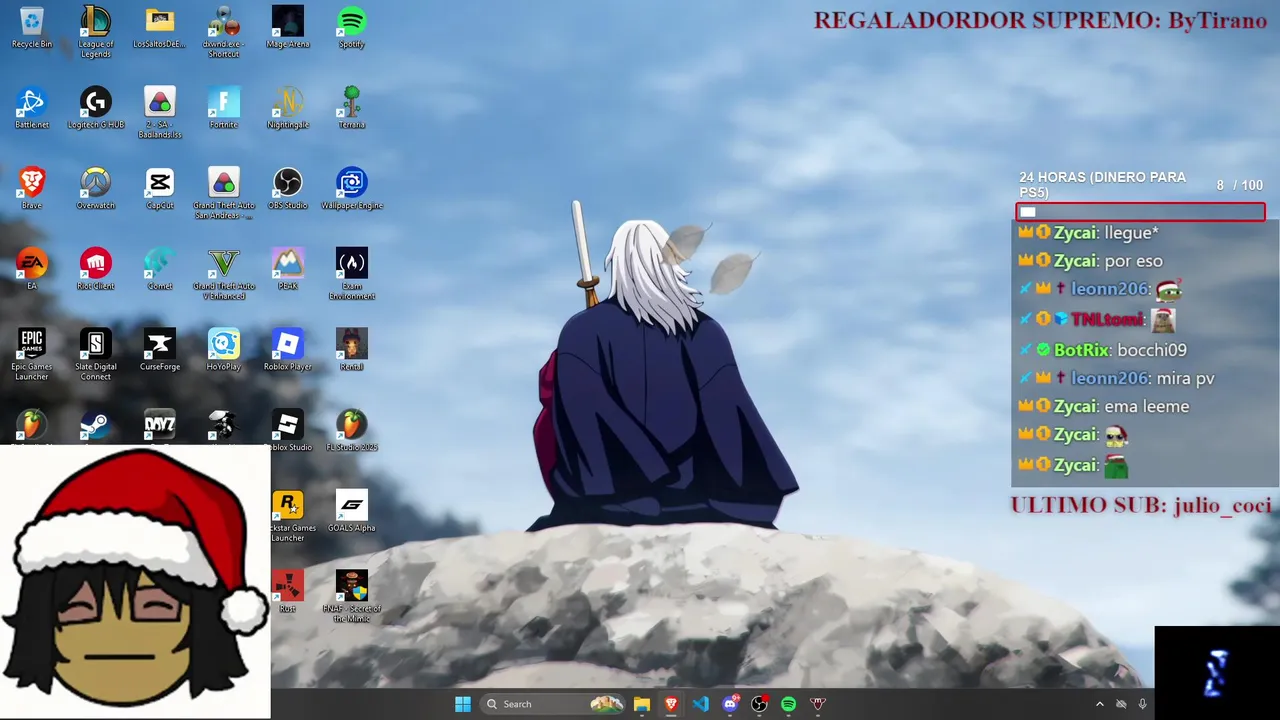Launch FNAF Secret of the Mimic

point(352,597)
